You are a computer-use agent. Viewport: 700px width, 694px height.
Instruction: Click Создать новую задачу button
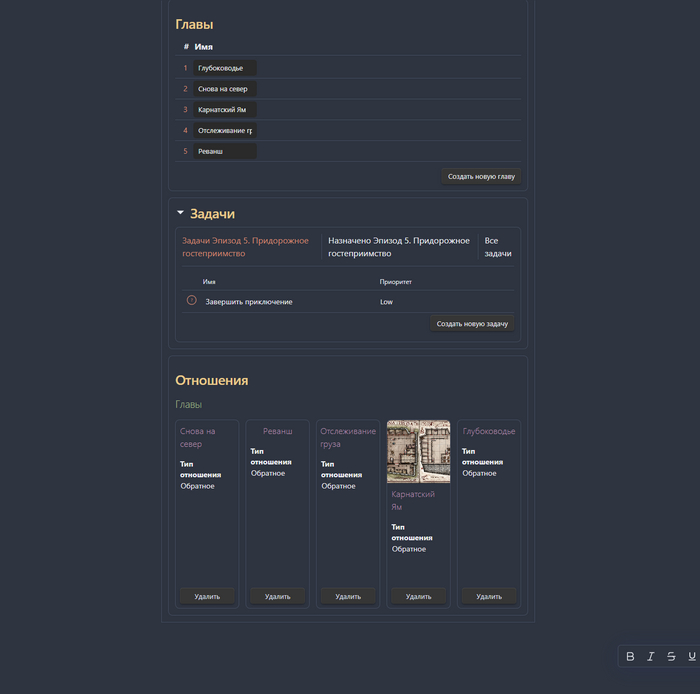coord(472,324)
